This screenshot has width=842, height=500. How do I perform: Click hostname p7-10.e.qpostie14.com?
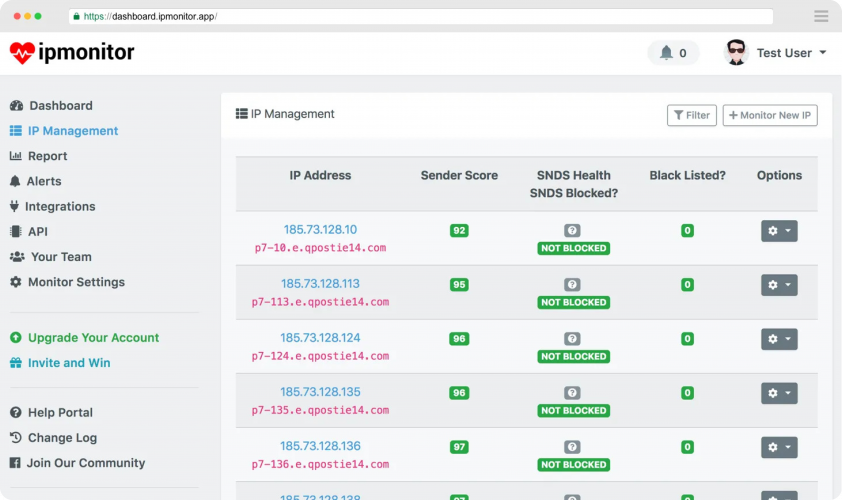[x=320, y=248]
